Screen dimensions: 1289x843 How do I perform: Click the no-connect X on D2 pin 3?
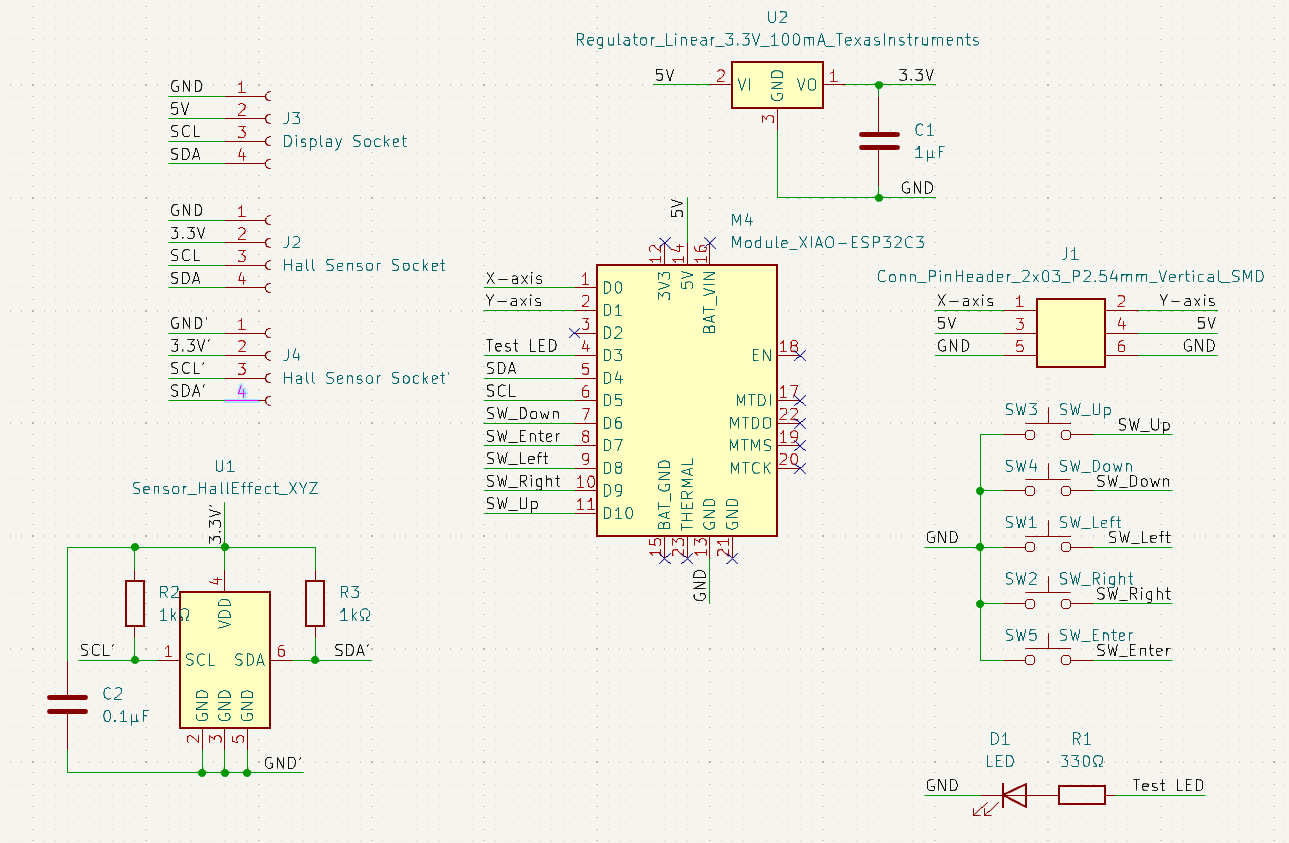point(574,332)
